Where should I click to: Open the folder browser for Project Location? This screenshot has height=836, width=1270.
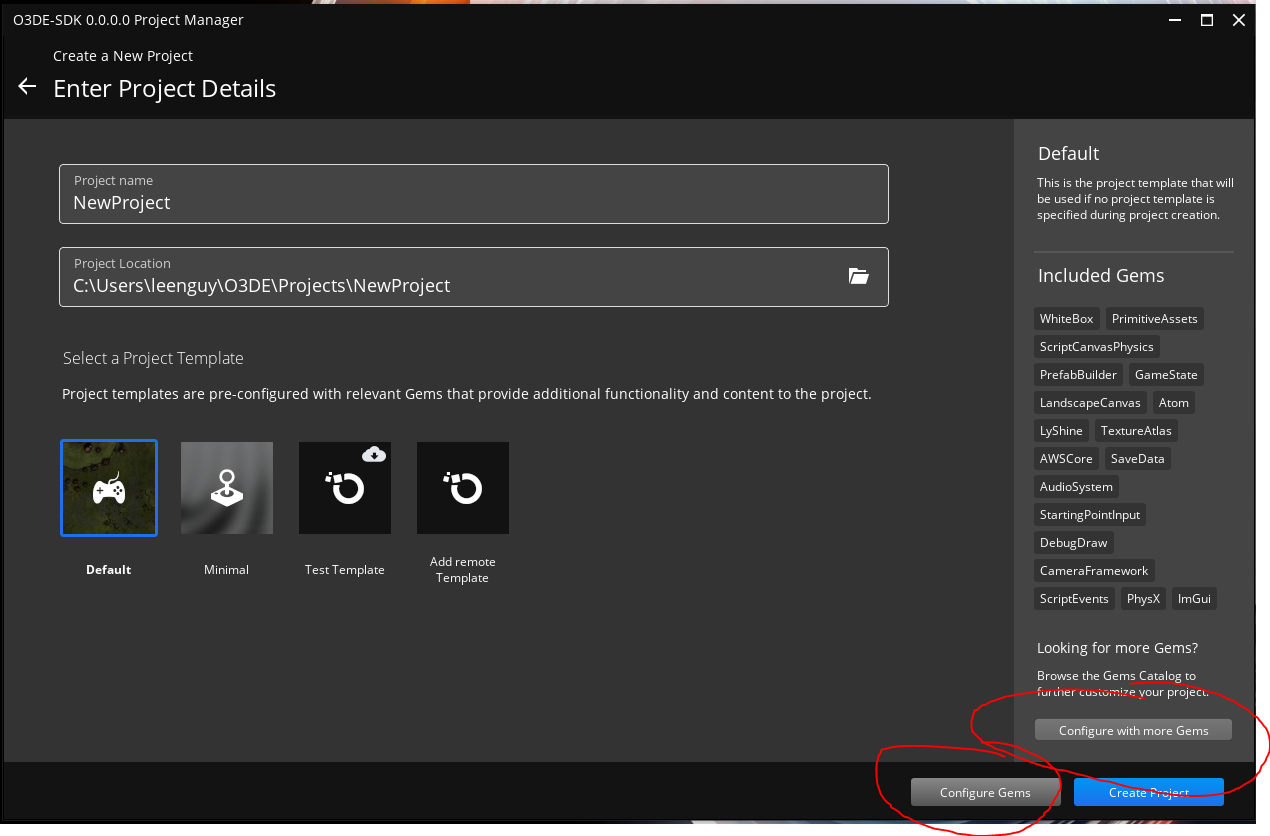(859, 276)
